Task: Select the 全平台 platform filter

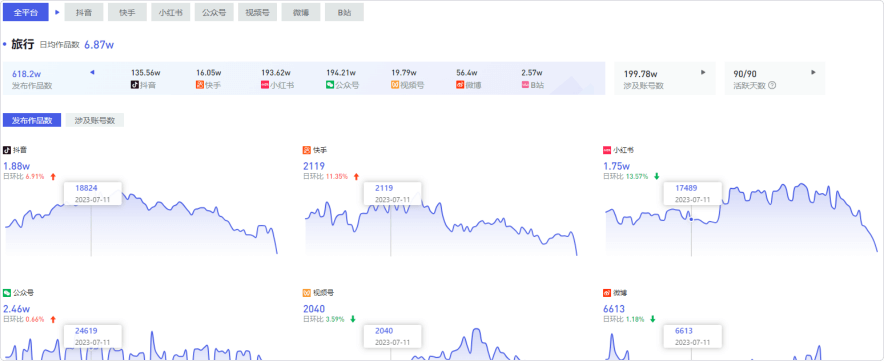Action: (x=25, y=12)
